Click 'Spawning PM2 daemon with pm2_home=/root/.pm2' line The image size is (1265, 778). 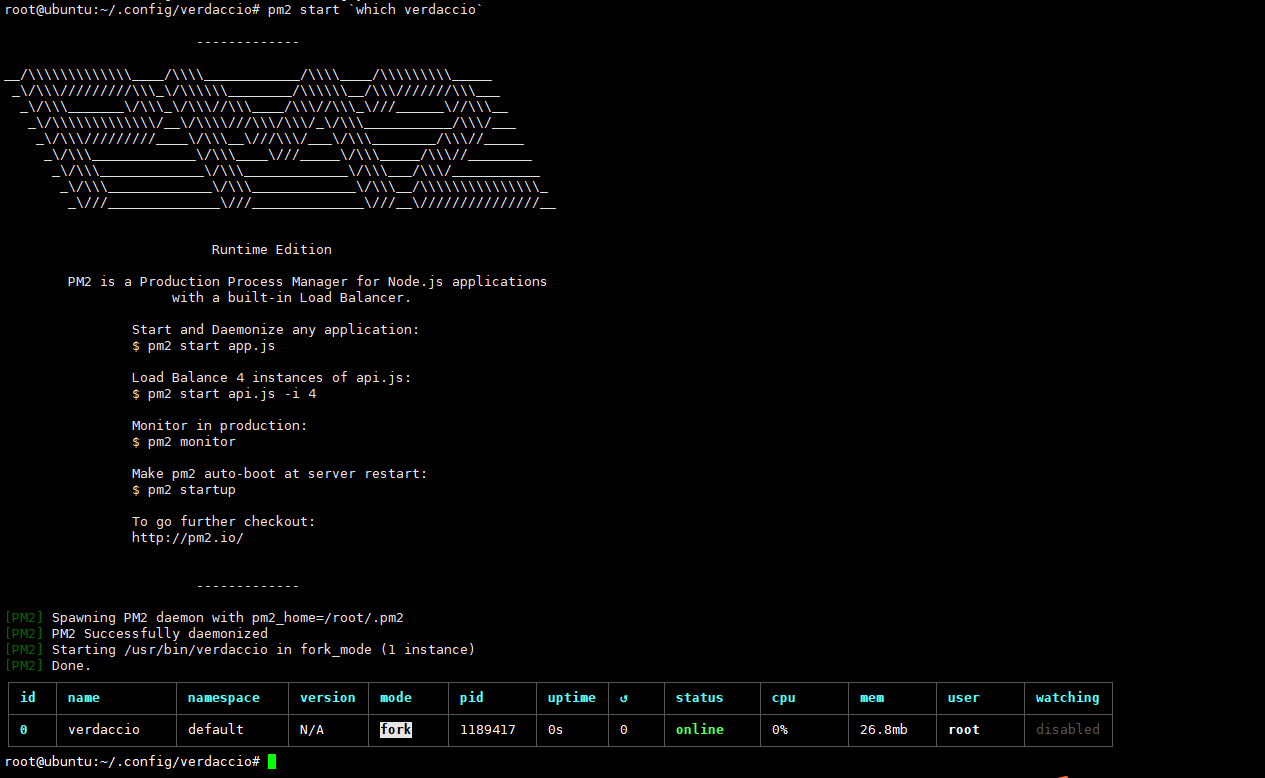click(228, 618)
